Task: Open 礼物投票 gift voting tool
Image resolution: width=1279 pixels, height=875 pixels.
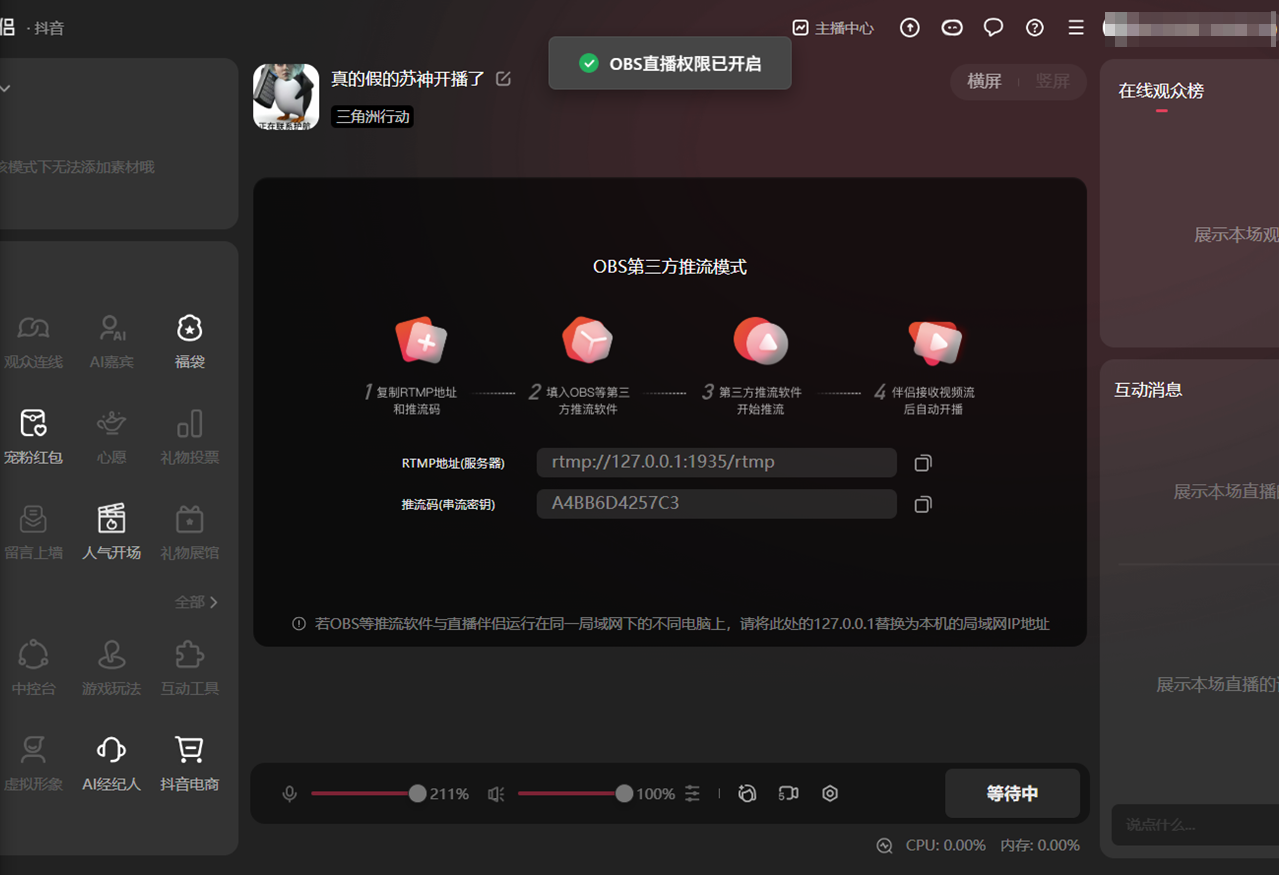Action: 190,437
